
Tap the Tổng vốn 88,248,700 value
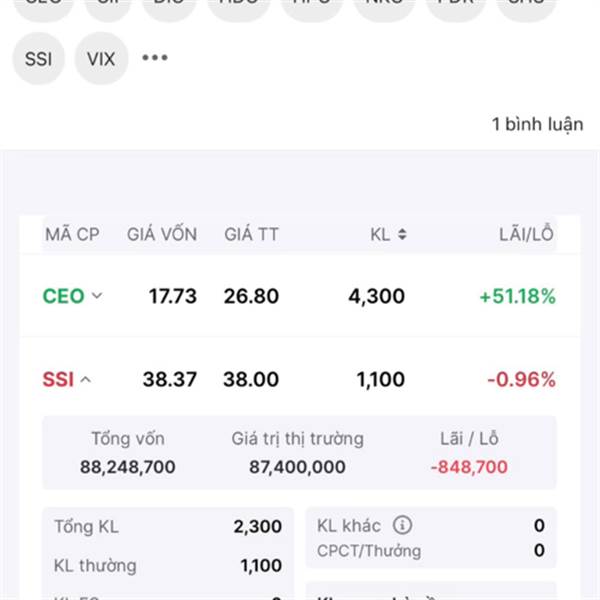pyautogui.click(x=128, y=467)
